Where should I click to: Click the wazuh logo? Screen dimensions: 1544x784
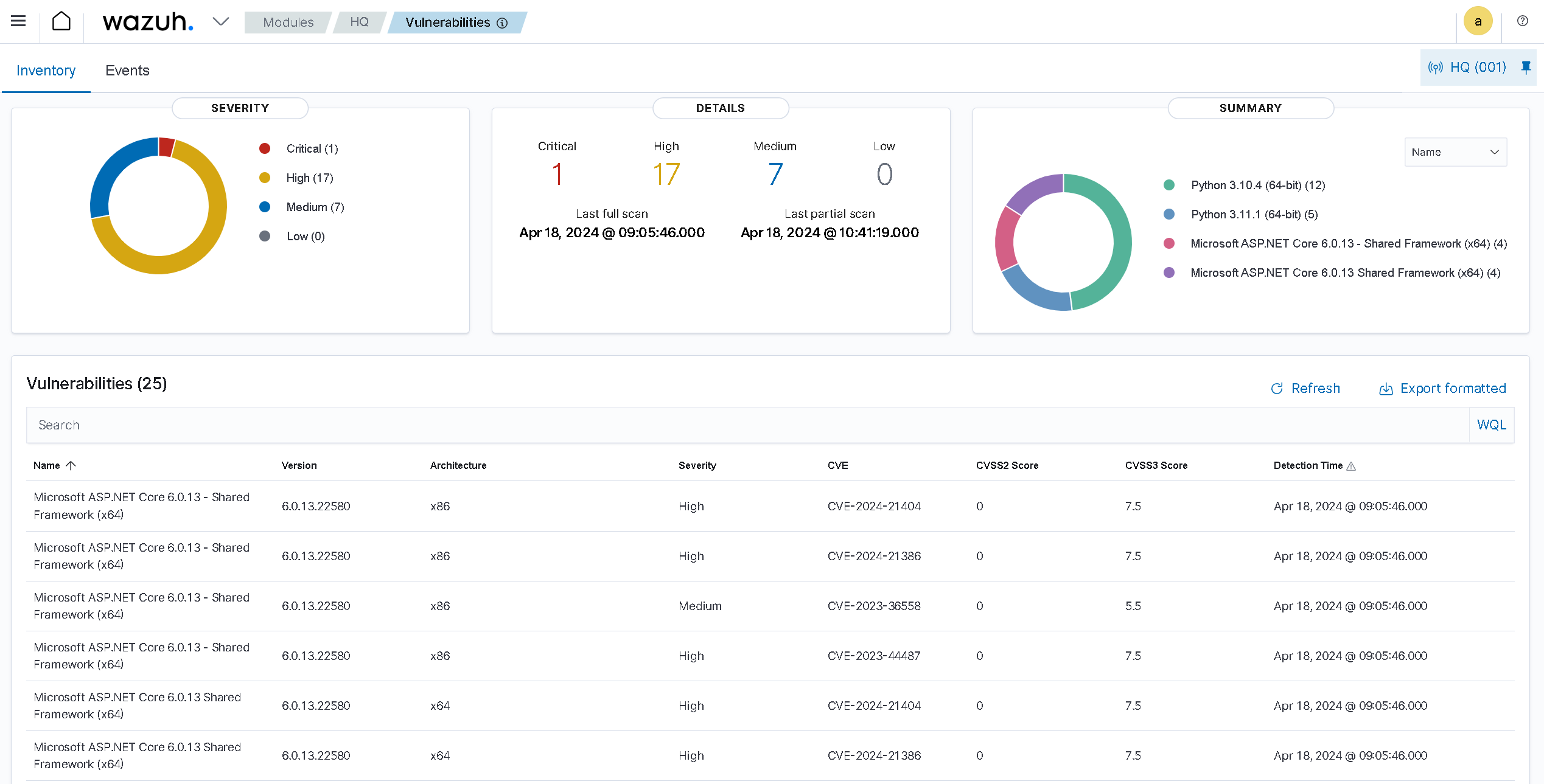(x=148, y=22)
